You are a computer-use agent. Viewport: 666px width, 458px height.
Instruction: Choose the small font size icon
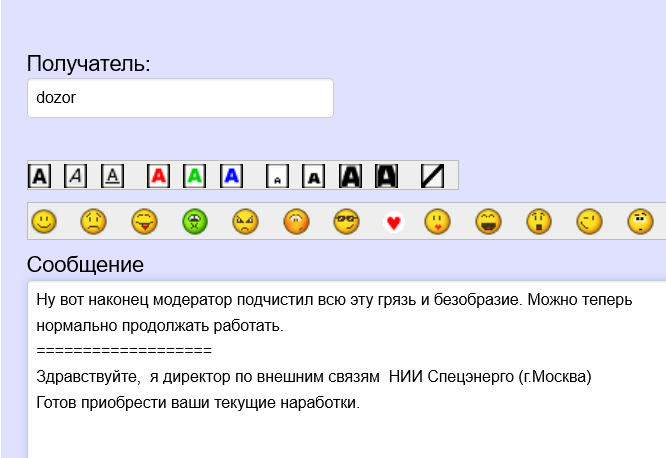pyautogui.click(x=313, y=176)
